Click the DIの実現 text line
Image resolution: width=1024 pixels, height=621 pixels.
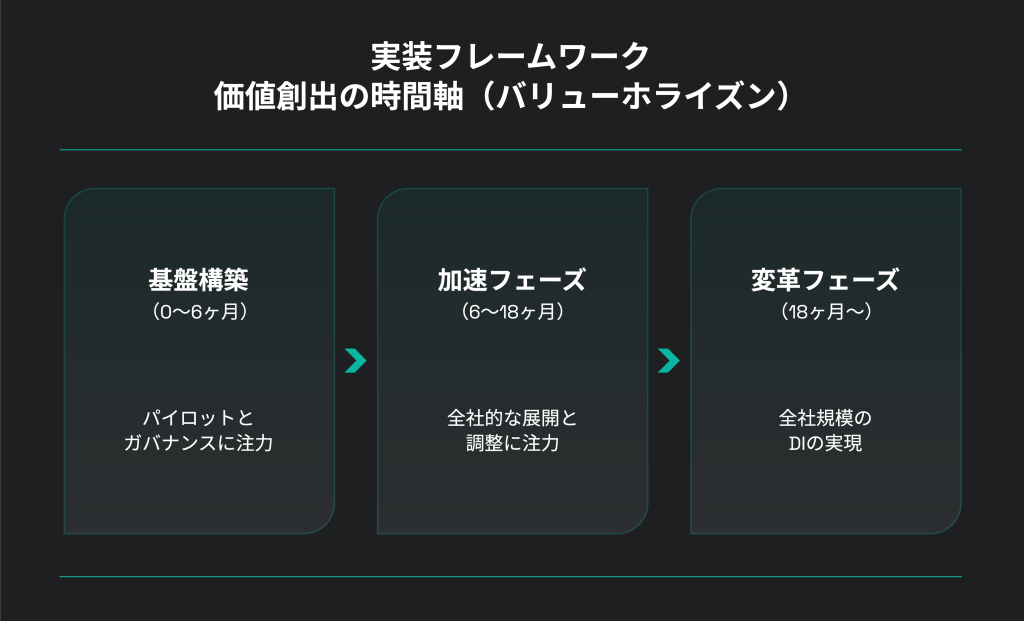[x=825, y=443]
